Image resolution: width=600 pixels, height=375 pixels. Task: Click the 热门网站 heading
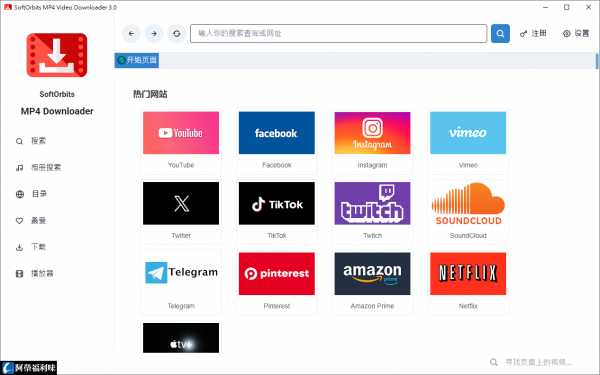(x=150, y=94)
